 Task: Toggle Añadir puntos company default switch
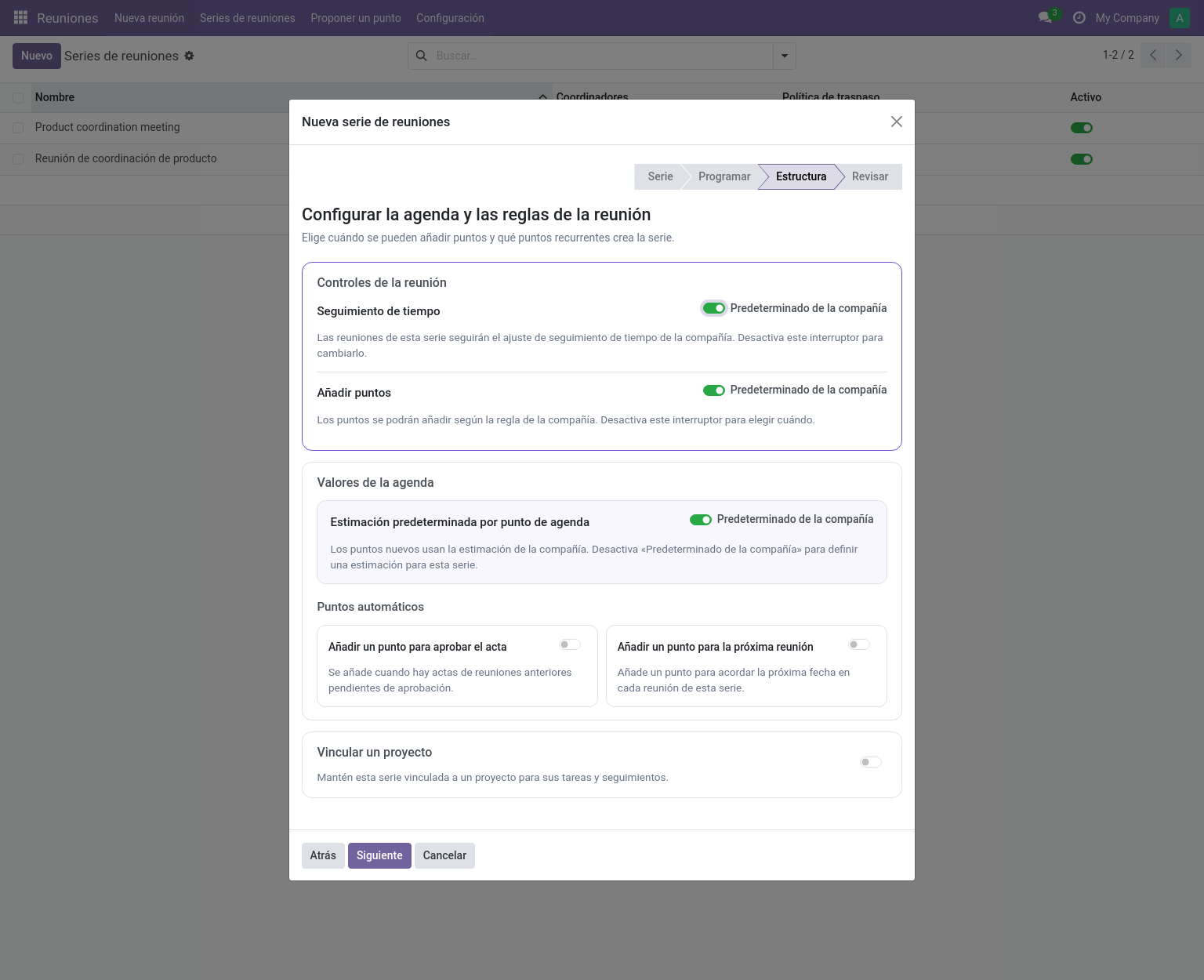[x=713, y=390]
